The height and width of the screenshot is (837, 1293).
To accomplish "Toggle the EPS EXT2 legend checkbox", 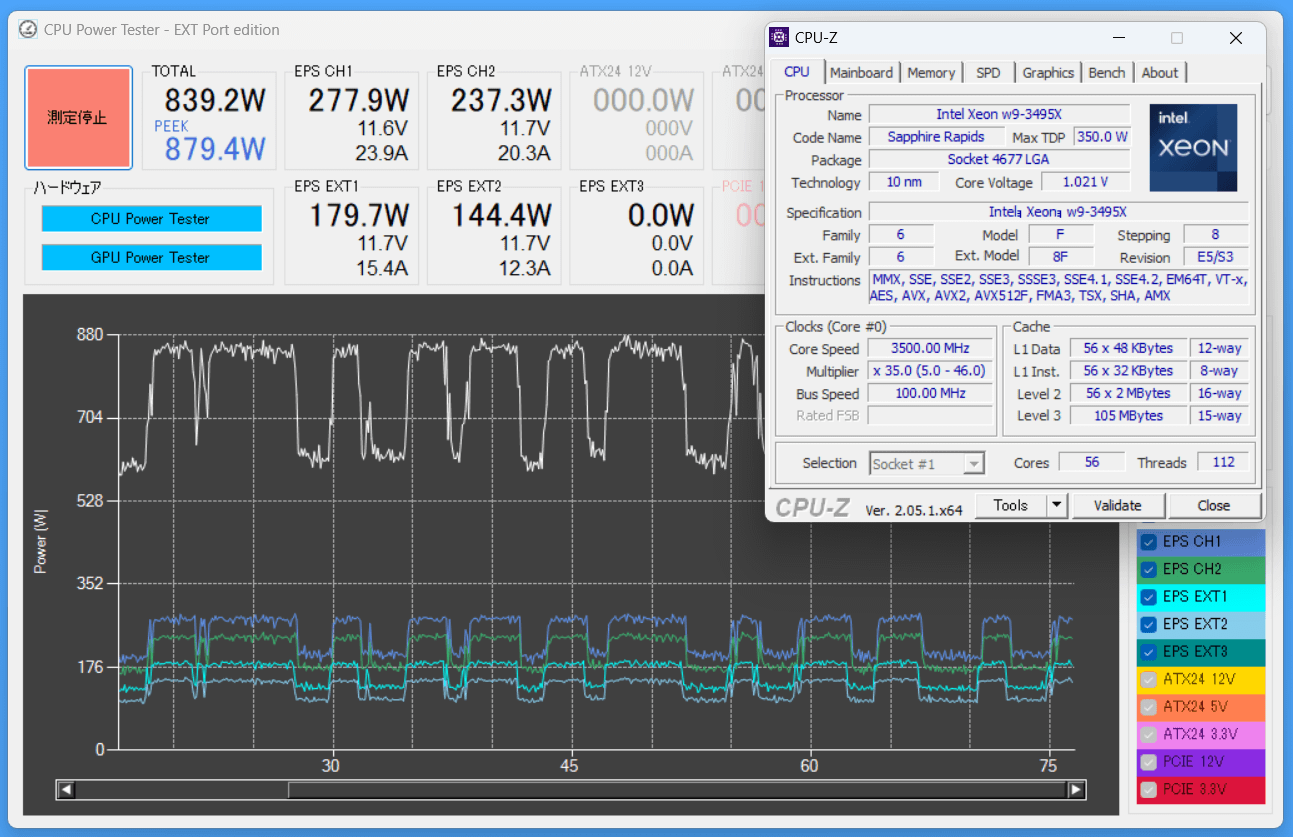I will pyautogui.click(x=1149, y=625).
